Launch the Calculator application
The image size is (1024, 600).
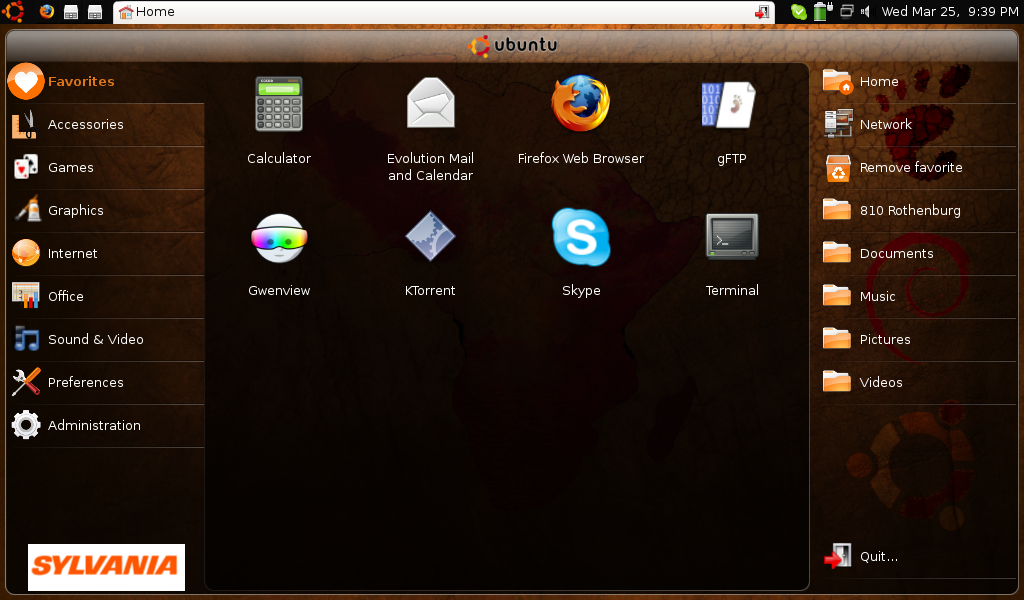click(x=279, y=121)
